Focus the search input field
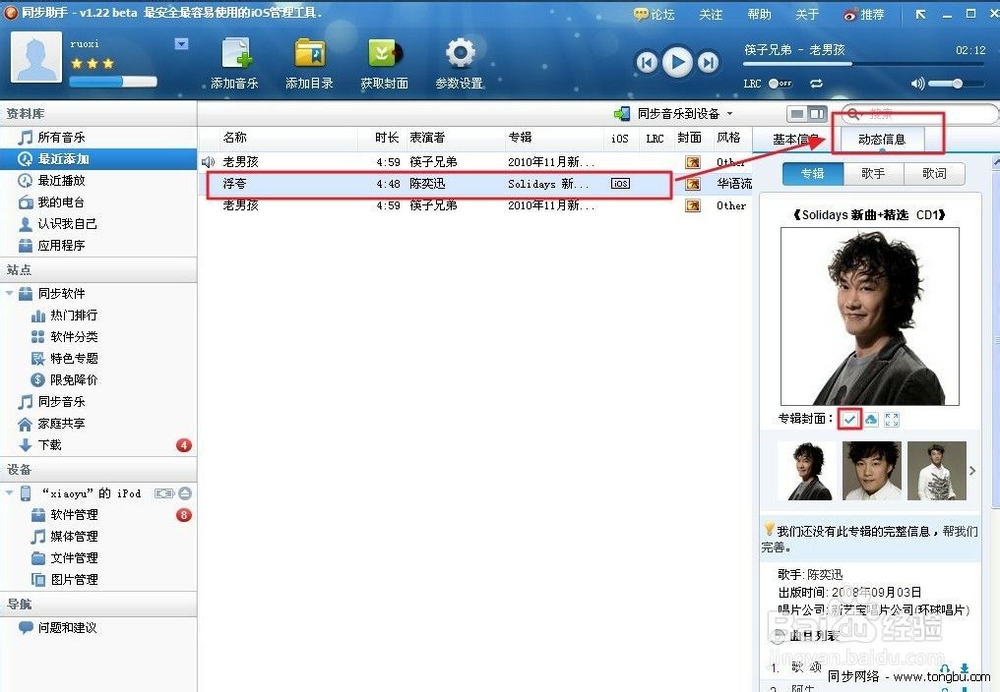Screen dimensions: 1000x692 pyautogui.click(x=918, y=114)
